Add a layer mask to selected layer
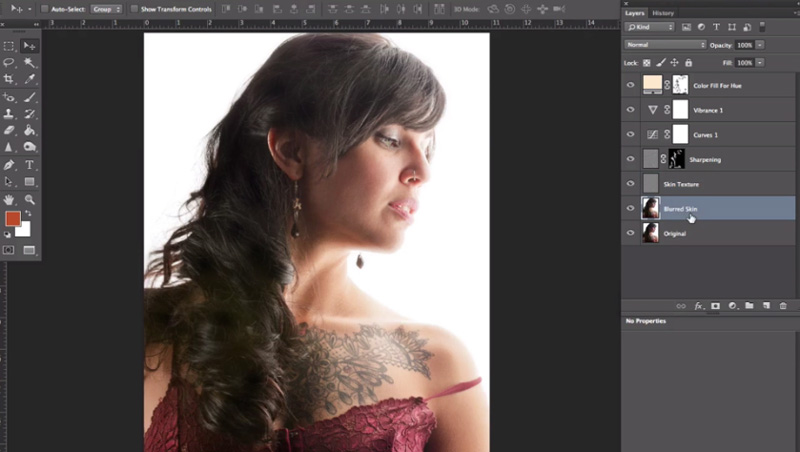800x452 pixels. point(715,306)
